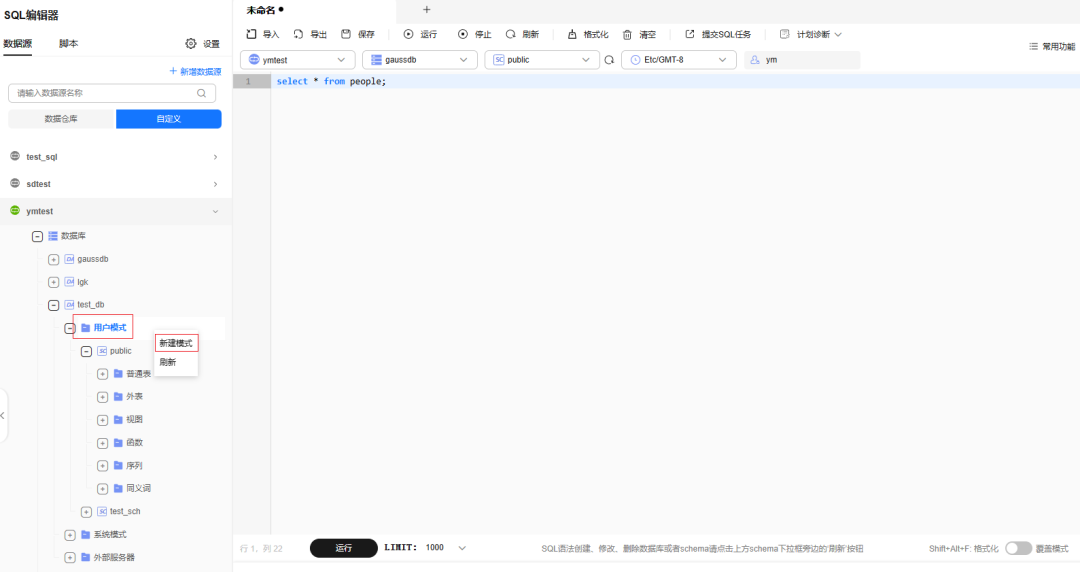
Task: Collapse the ymtest data source chevron
Action: click(x=216, y=211)
